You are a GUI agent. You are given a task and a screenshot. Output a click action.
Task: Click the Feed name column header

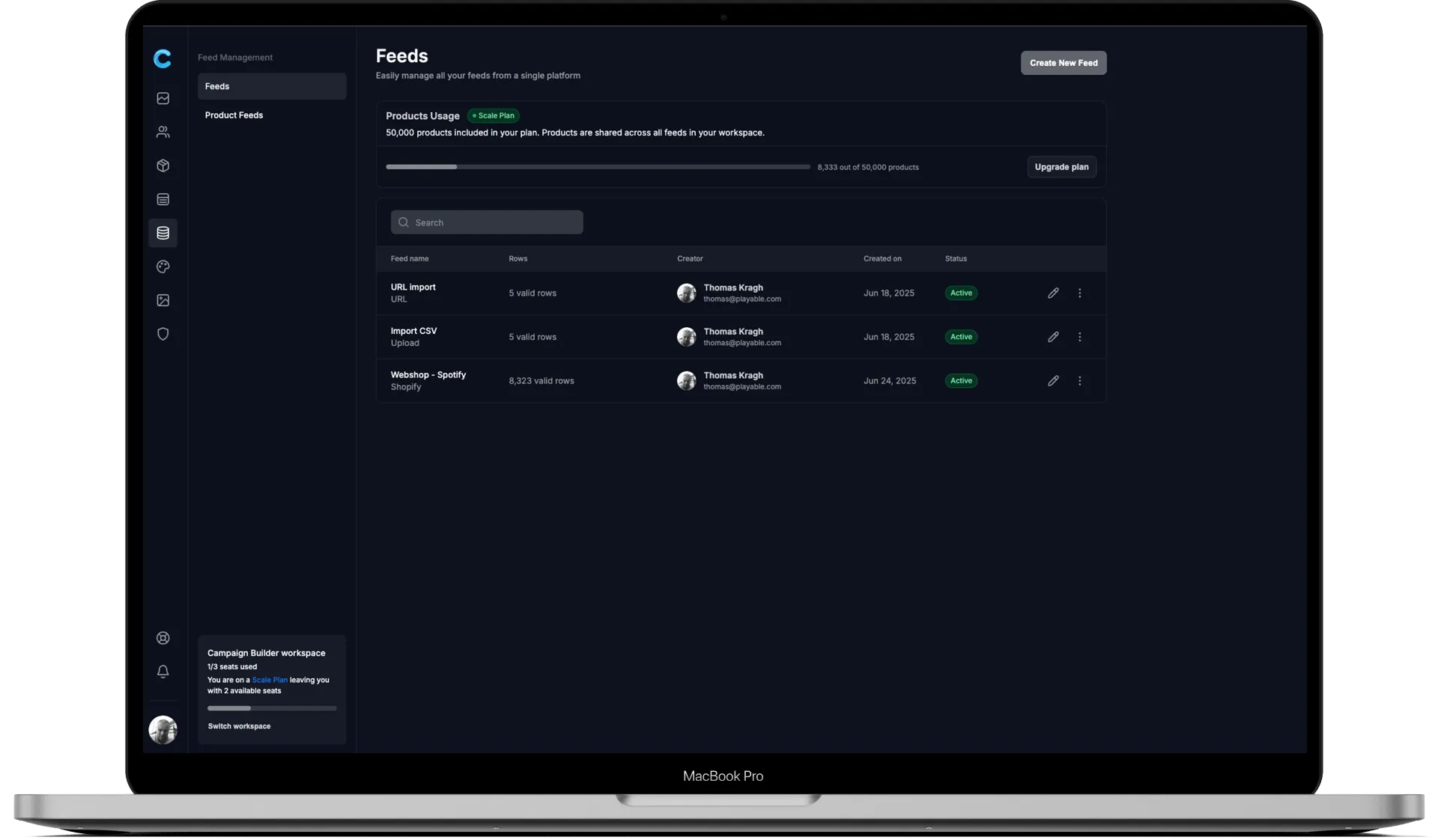pos(410,258)
